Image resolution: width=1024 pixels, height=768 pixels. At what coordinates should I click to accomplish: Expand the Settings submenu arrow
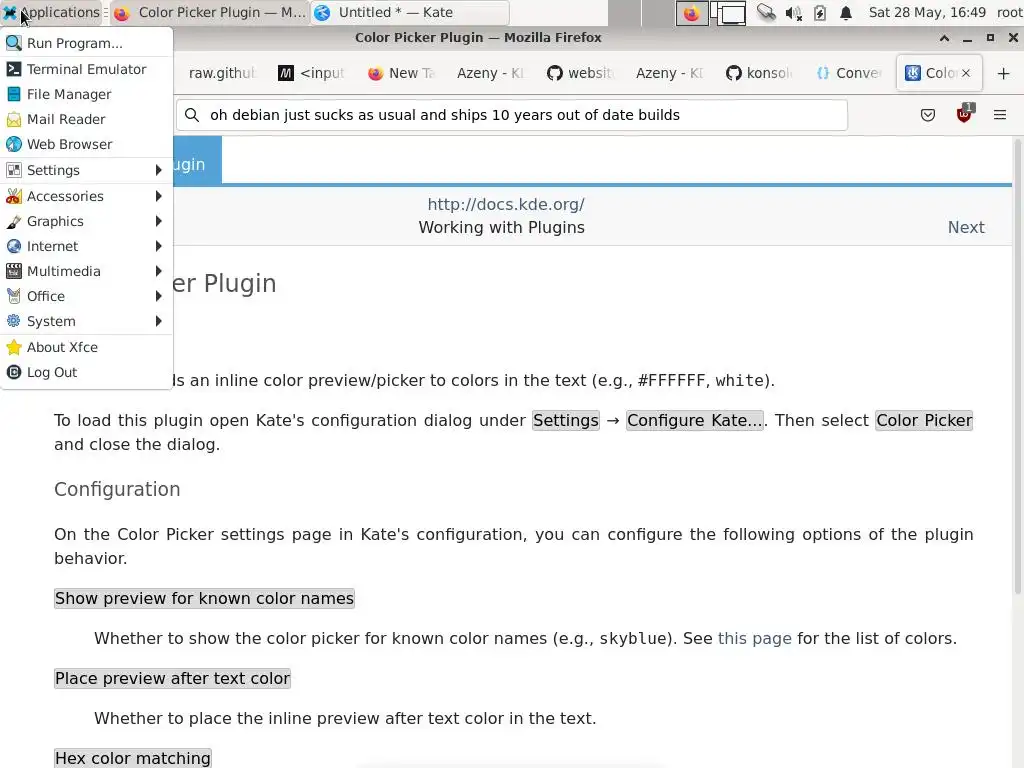[159, 170]
